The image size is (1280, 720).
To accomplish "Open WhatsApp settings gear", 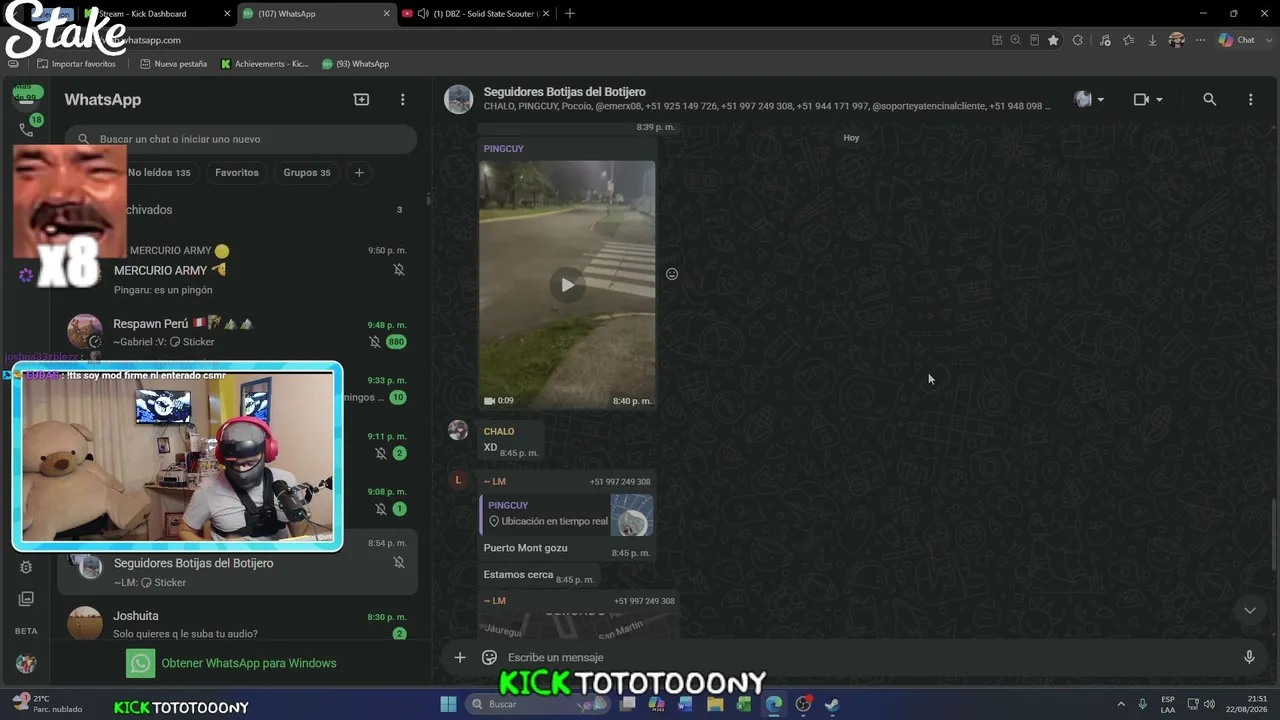I will click(x=26, y=567).
